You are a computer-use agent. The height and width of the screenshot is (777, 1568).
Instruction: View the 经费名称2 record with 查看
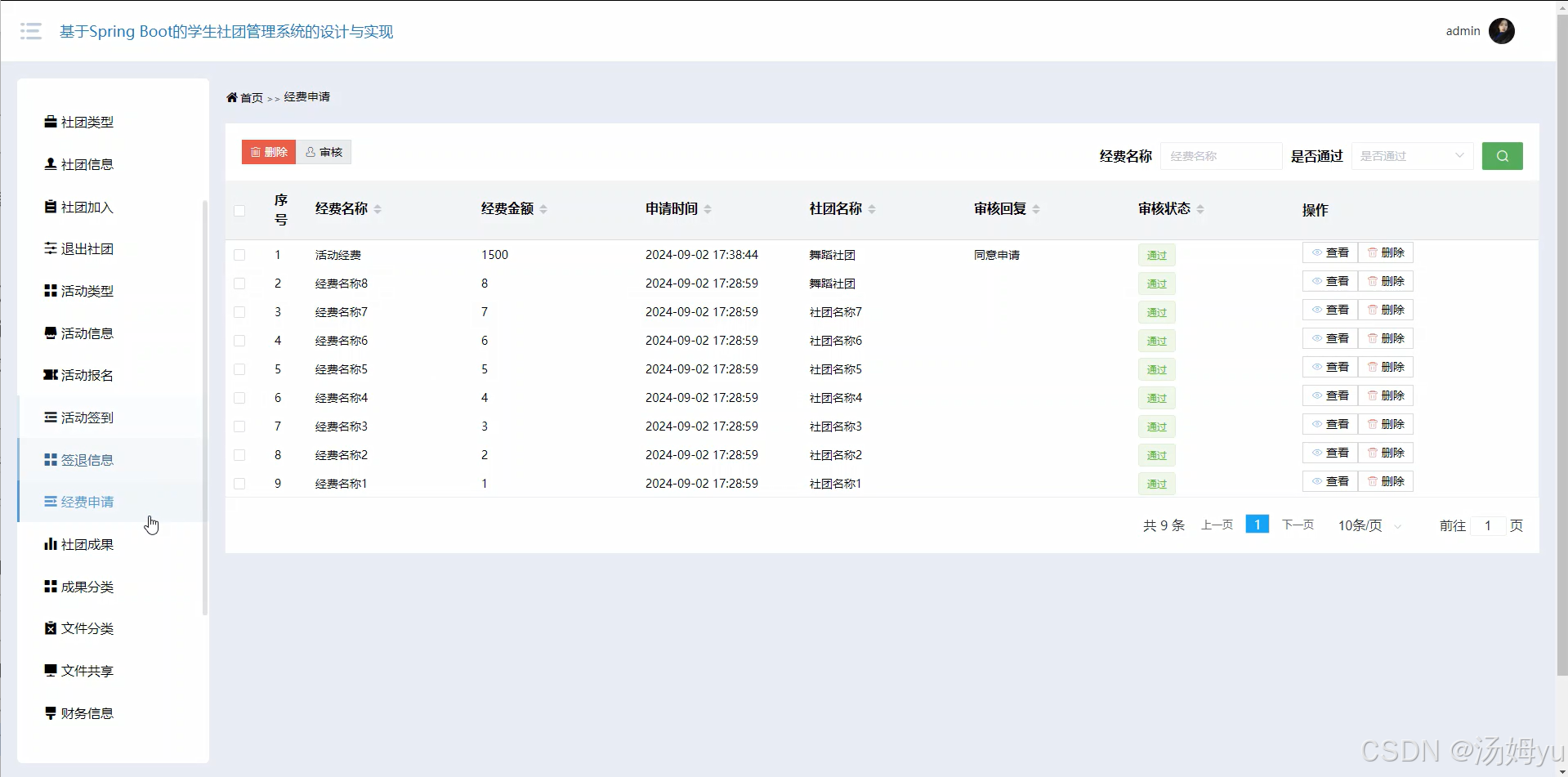pos(1330,453)
